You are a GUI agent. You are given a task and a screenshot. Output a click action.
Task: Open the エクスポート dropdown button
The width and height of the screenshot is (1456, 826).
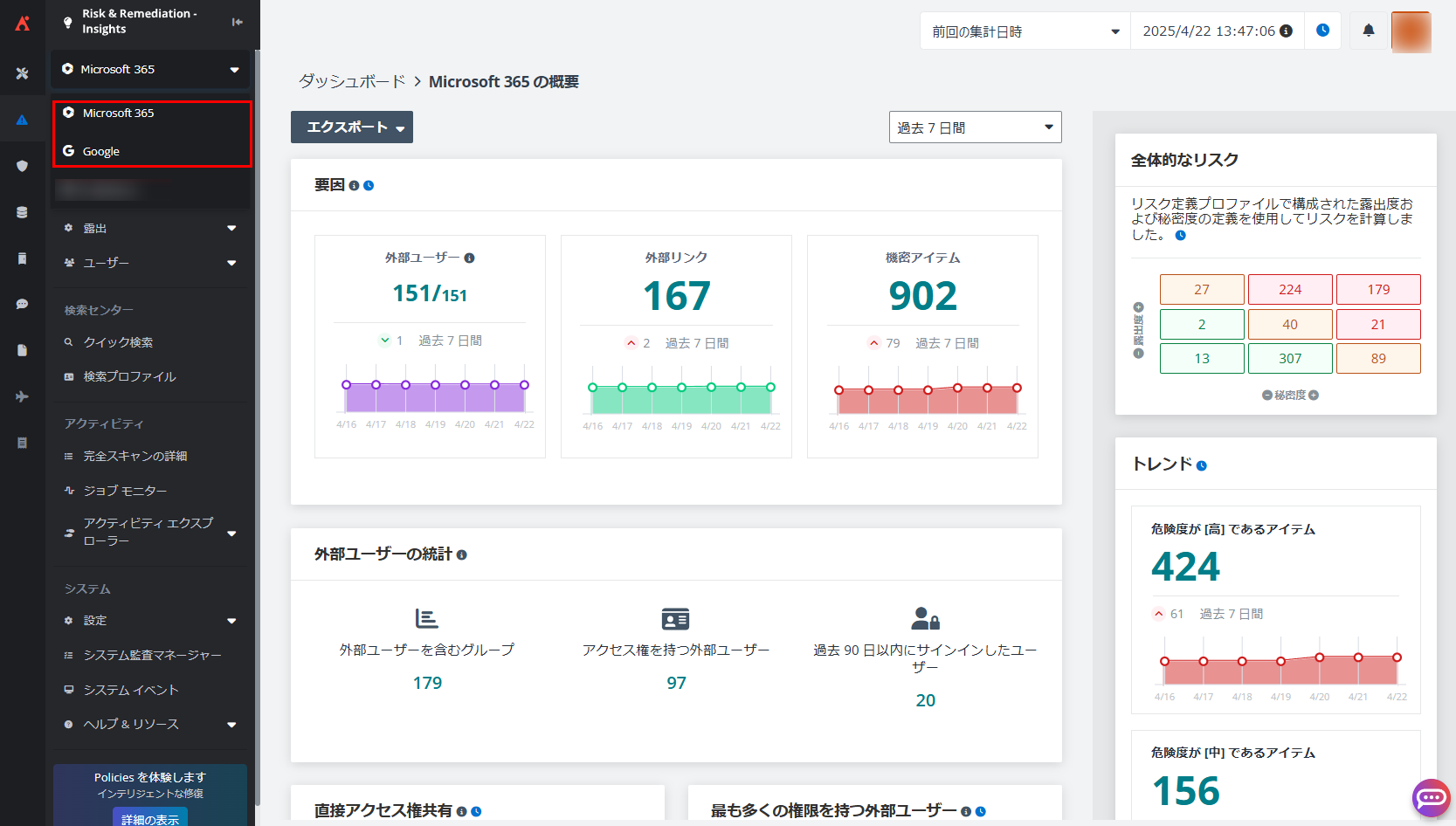click(352, 127)
